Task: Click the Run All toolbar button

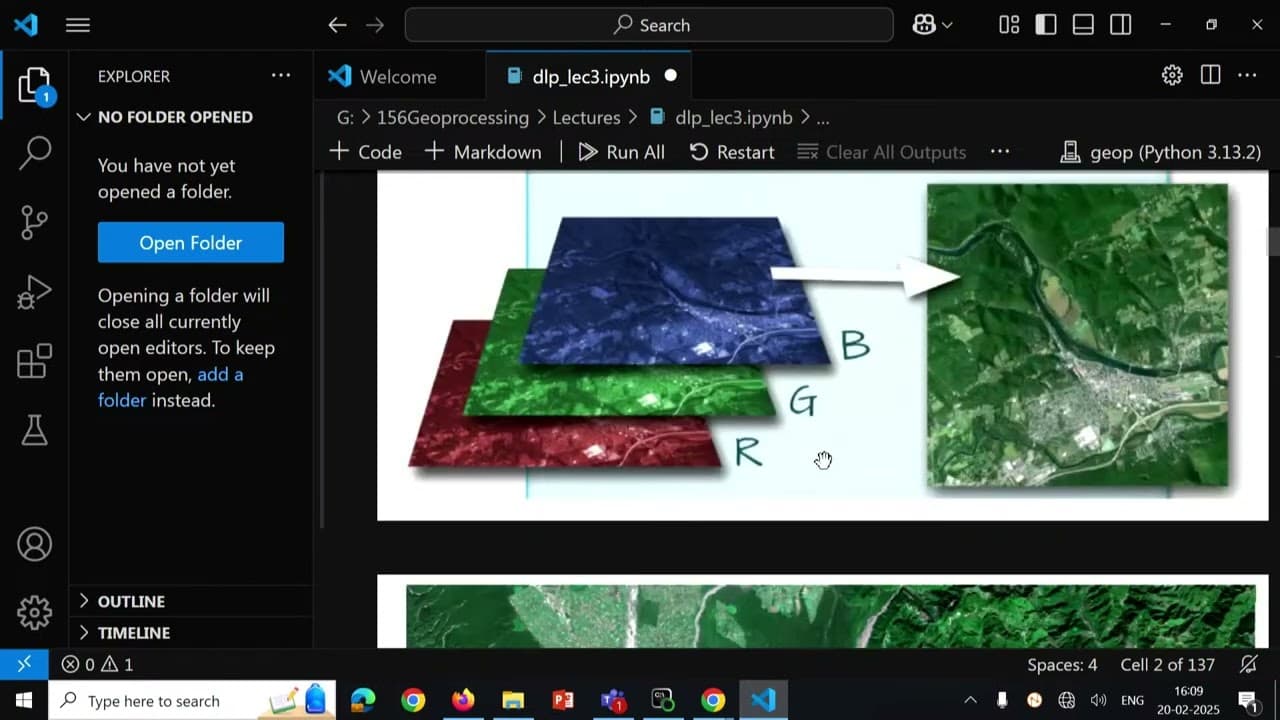Action: click(622, 152)
